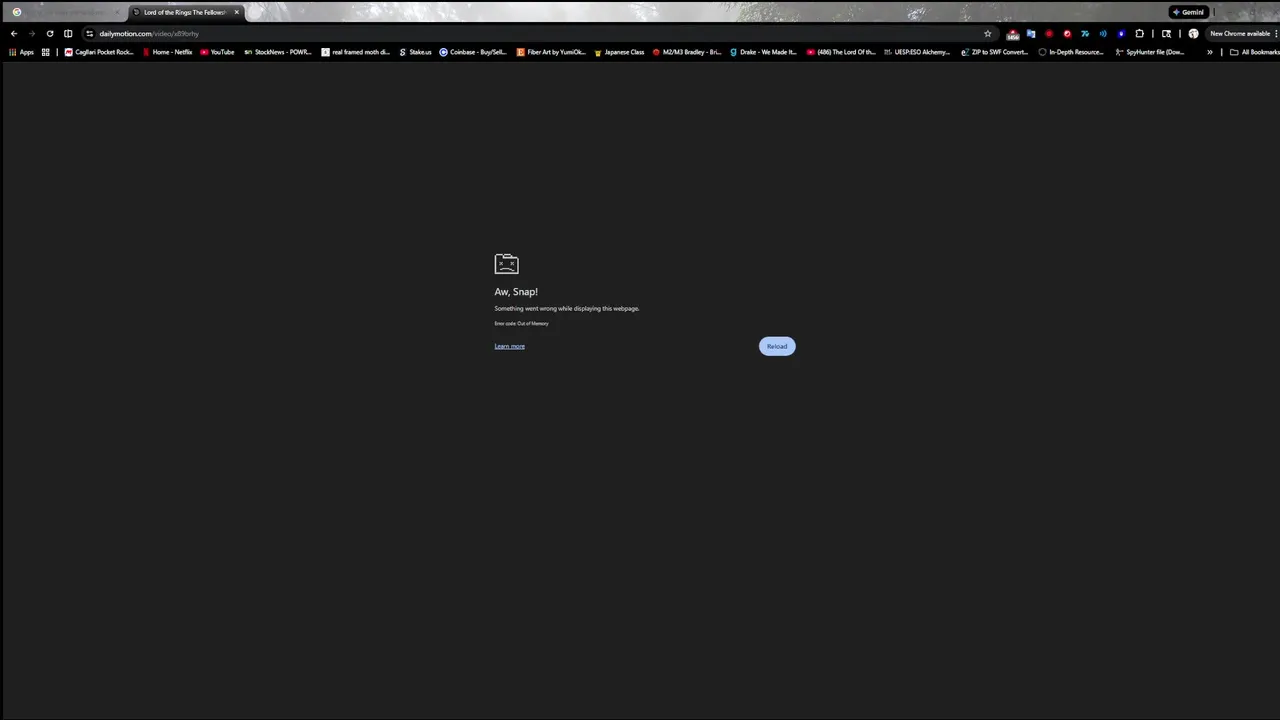Viewport: 1280px width, 720px height.
Task: Click the red circular checkmark extension icon
Action: pyautogui.click(x=1067, y=33)
